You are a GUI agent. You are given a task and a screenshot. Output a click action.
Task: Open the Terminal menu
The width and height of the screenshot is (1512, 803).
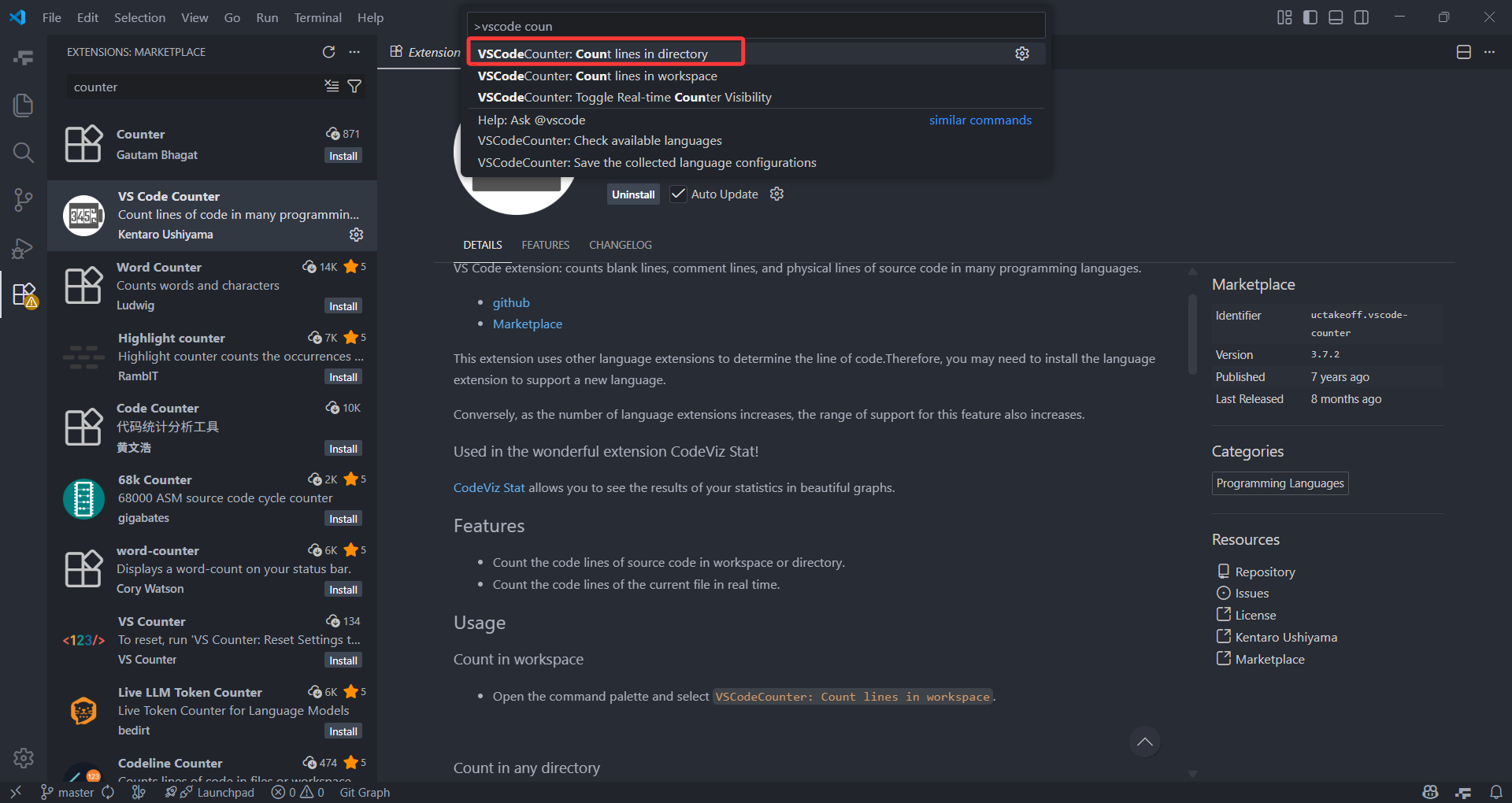(x=317, y=17)
